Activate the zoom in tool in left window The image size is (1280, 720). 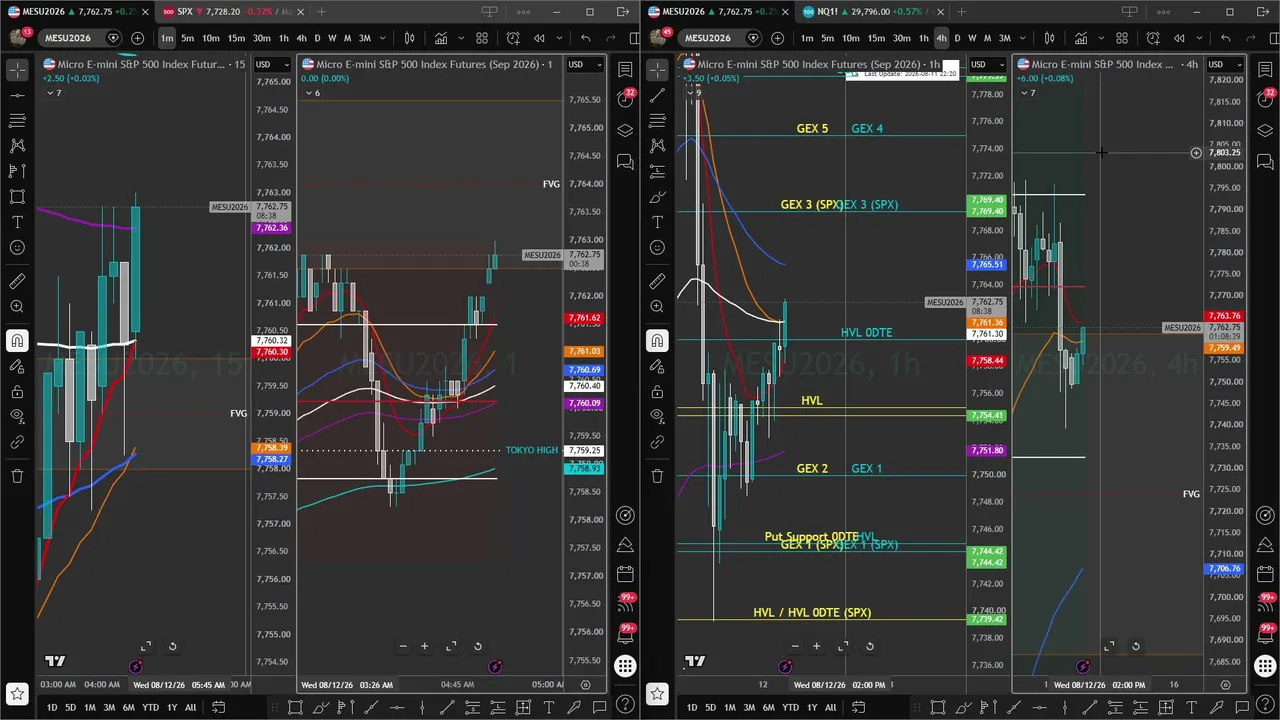(x=17, y=307)
